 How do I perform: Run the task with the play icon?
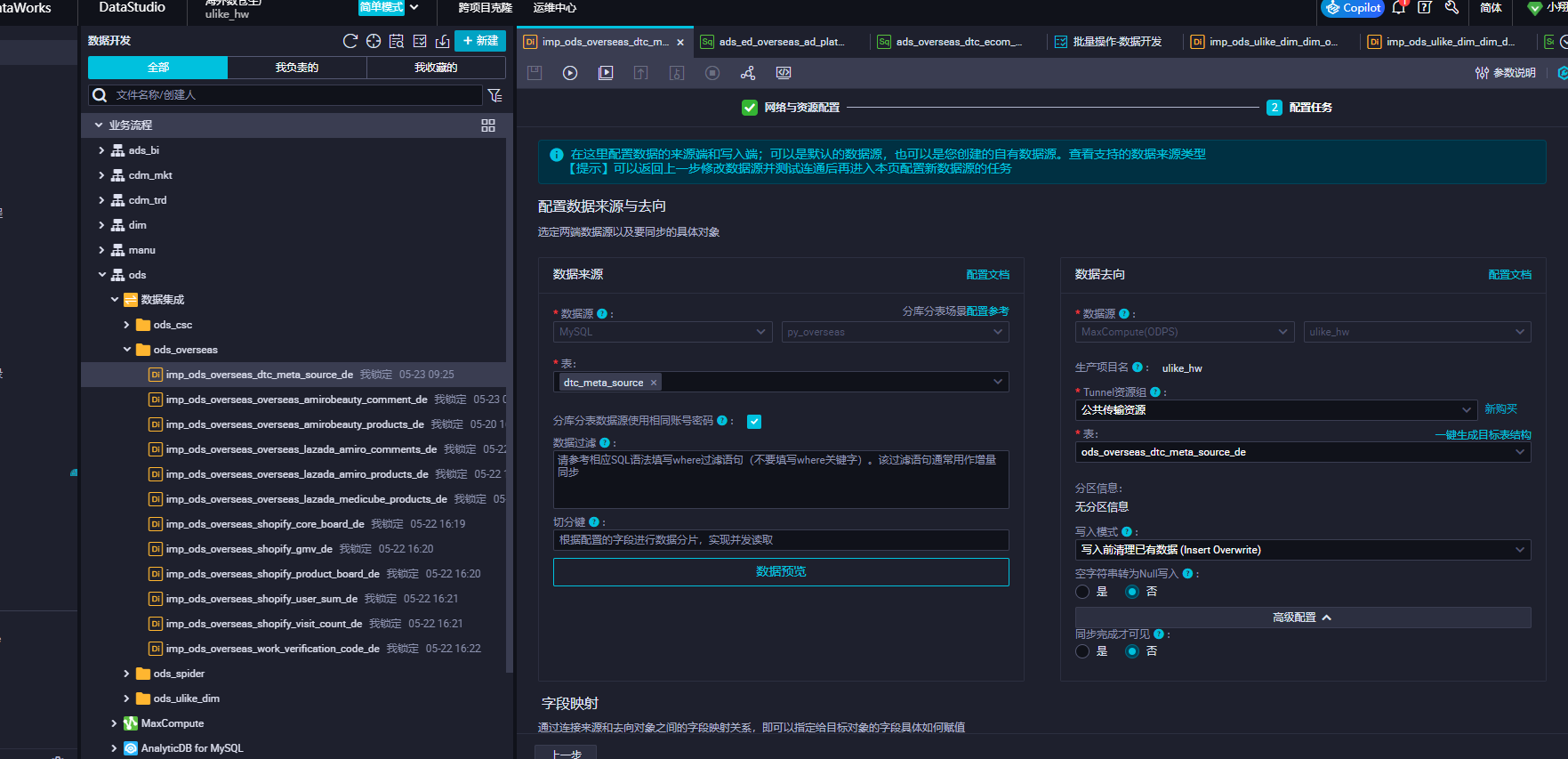tap(570, 73)
